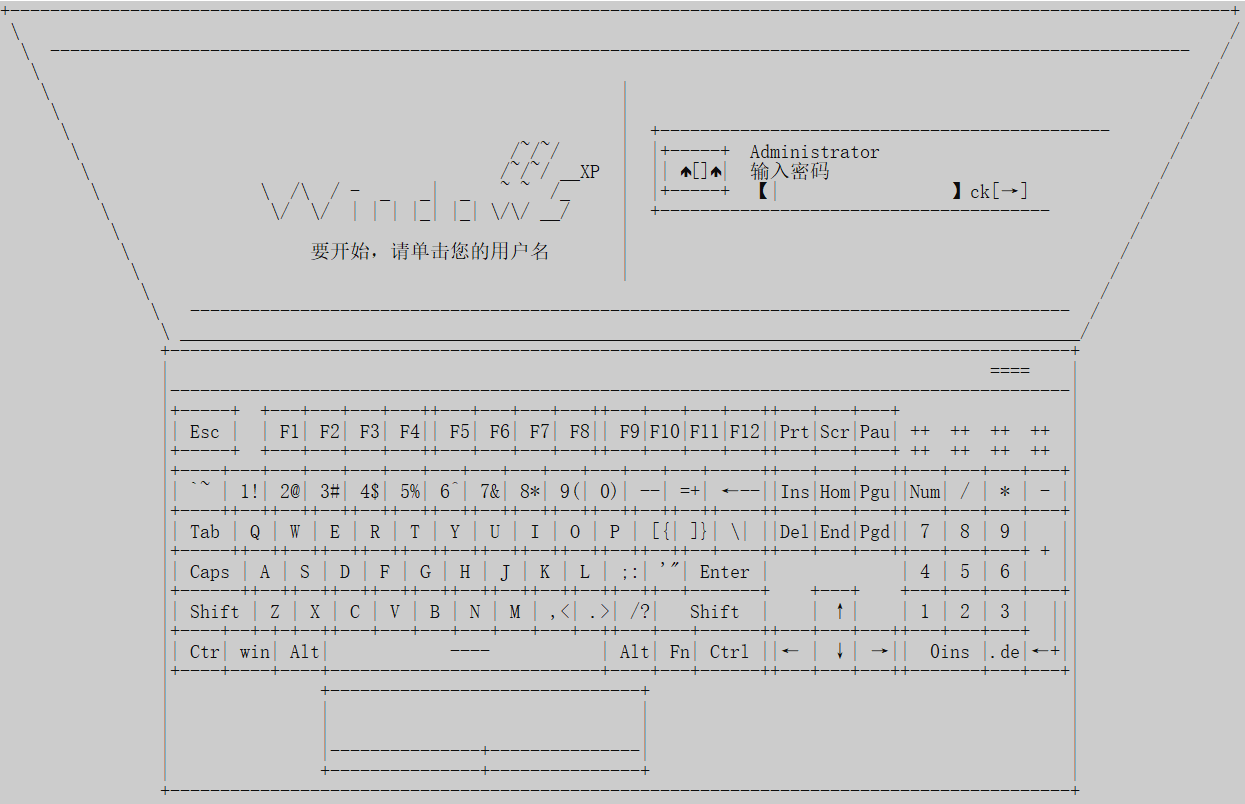1245x804 pixels.
Task: Click the B letter key
Action: 435,612
